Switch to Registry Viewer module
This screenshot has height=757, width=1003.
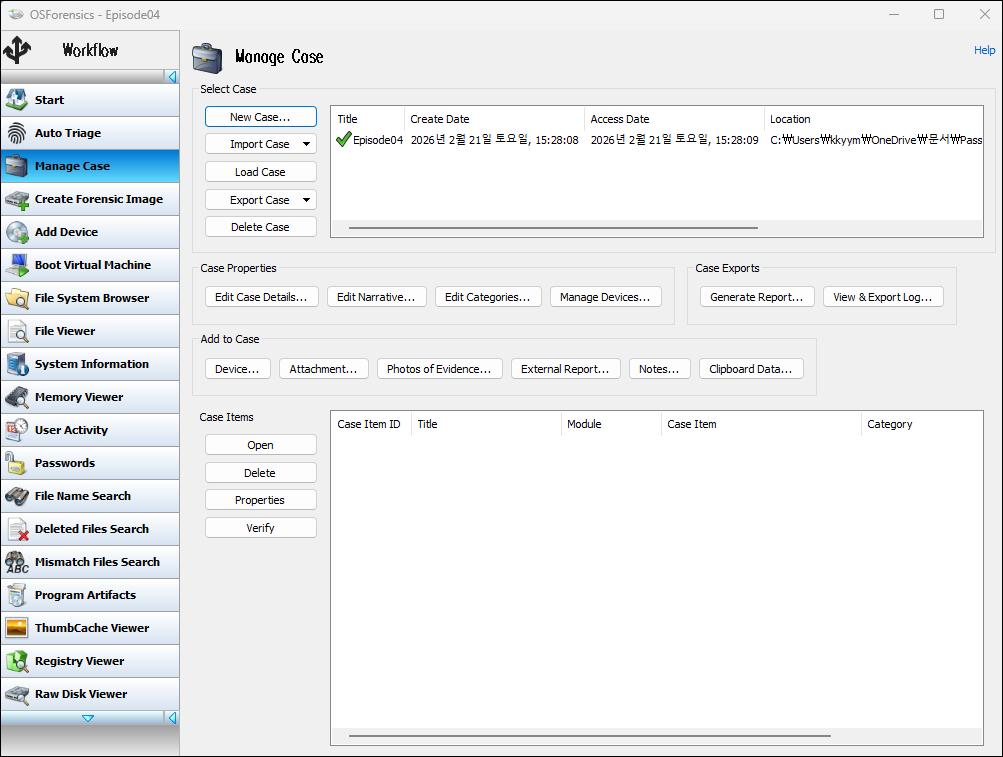[90, 661]
